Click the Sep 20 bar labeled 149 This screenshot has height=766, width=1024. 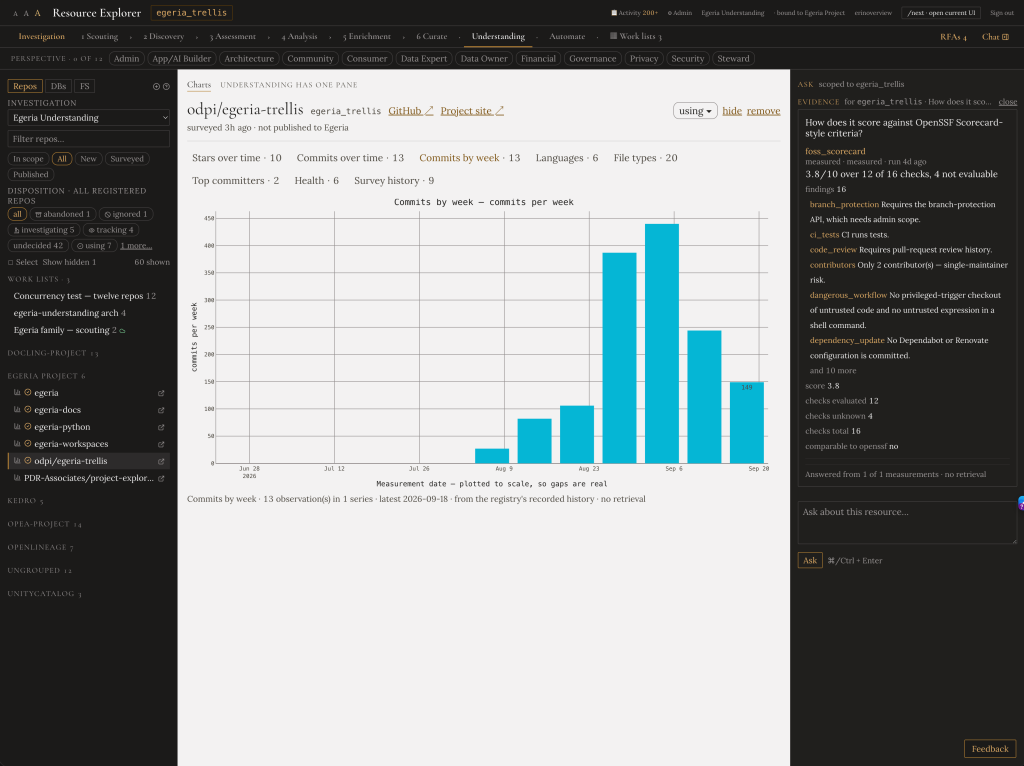point(746,423)
